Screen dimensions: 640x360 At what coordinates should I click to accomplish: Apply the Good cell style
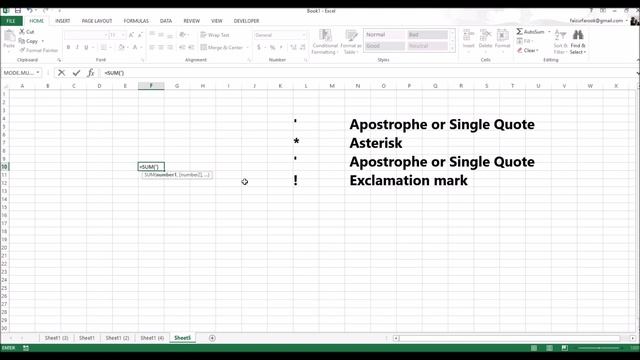pyautogui.click(x=385, y=46)
